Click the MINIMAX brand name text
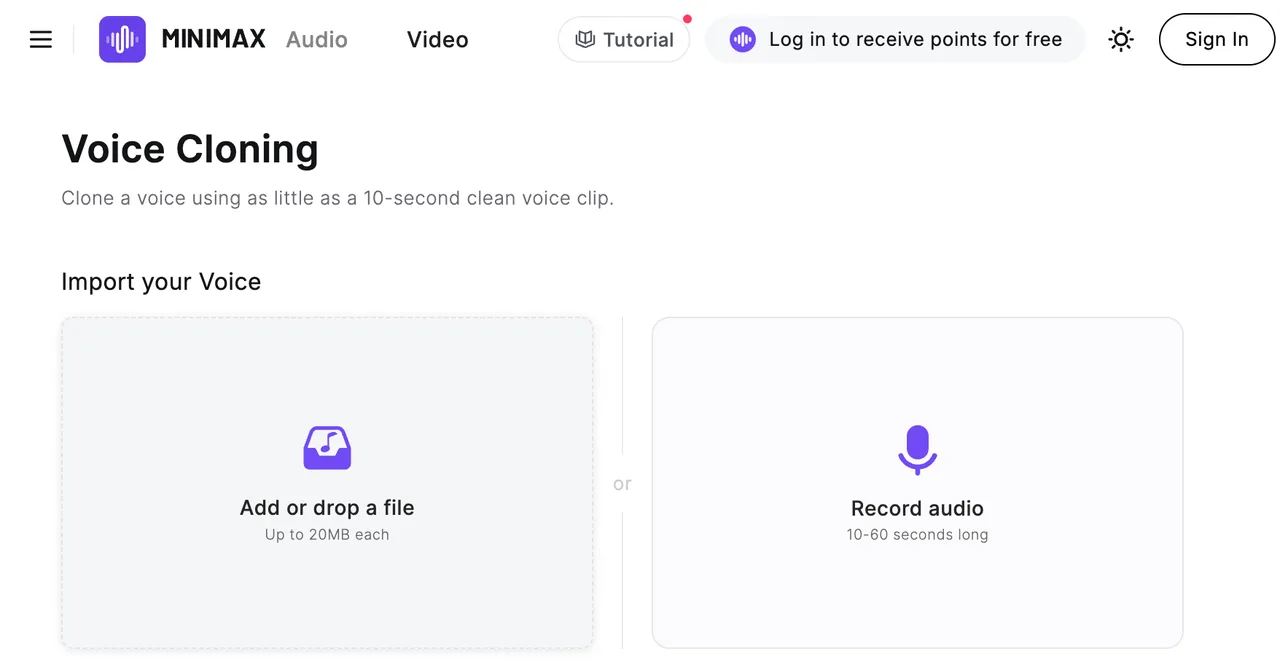1280x670 pixels. pyautogui.click(x=214, y=40)
